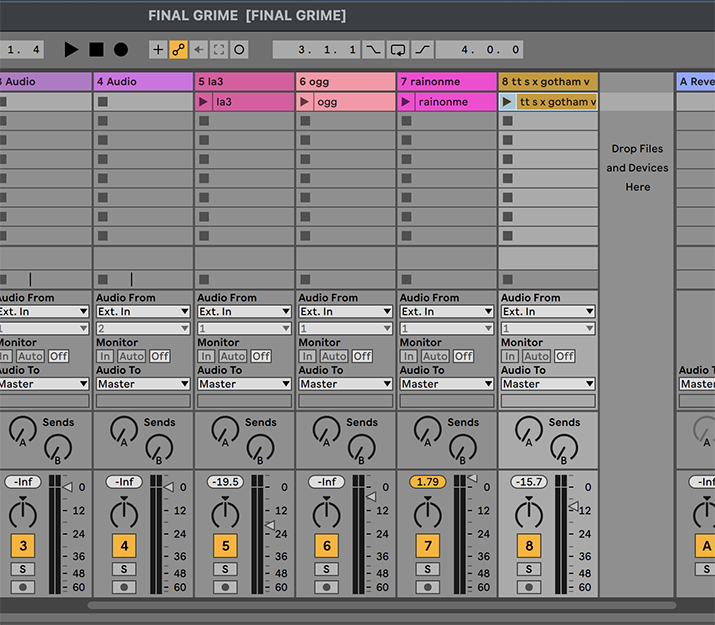
Task: Solo track 8 with S button
Action: click(529, 569)
